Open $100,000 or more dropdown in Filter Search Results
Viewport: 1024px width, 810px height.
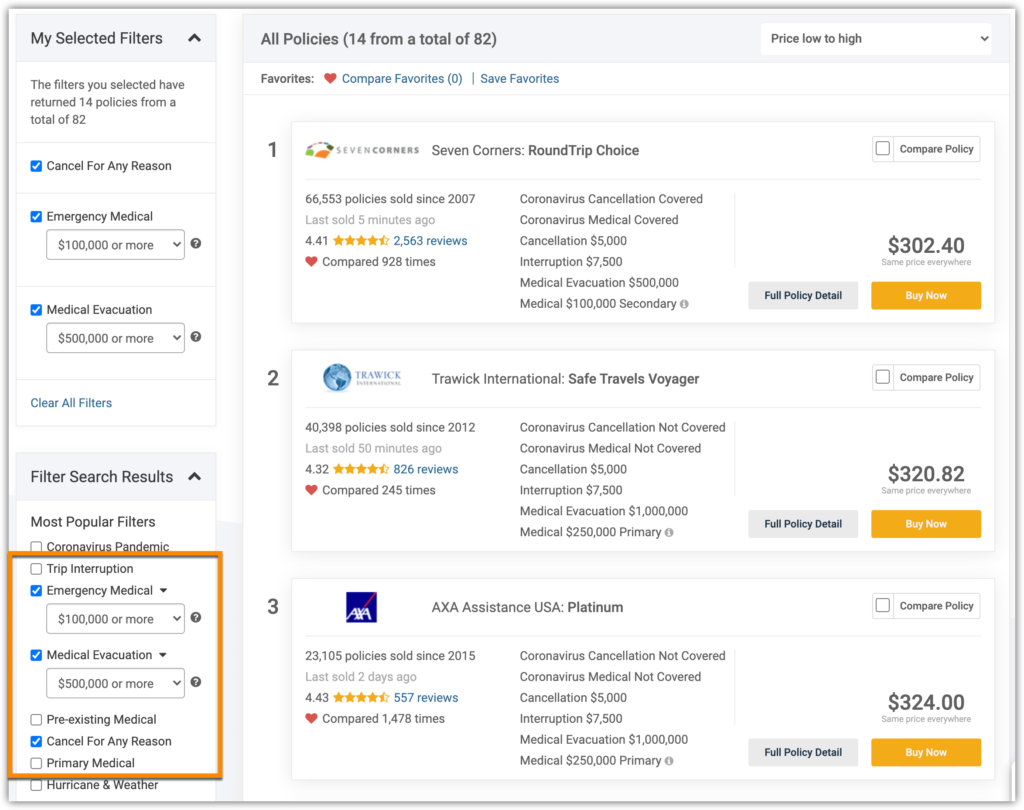point(116,619)
